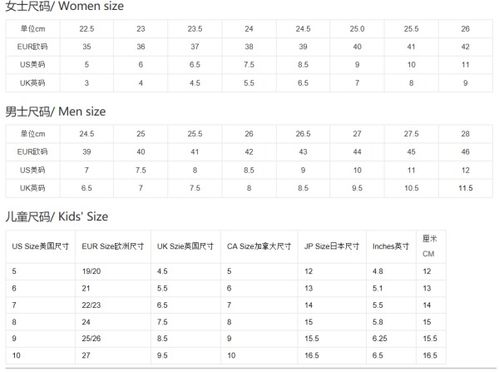Image resolution: width=499 pixels, height=372 pixels.
Task: Click the Kids' Size heading
Action: [x=57, y=217]
